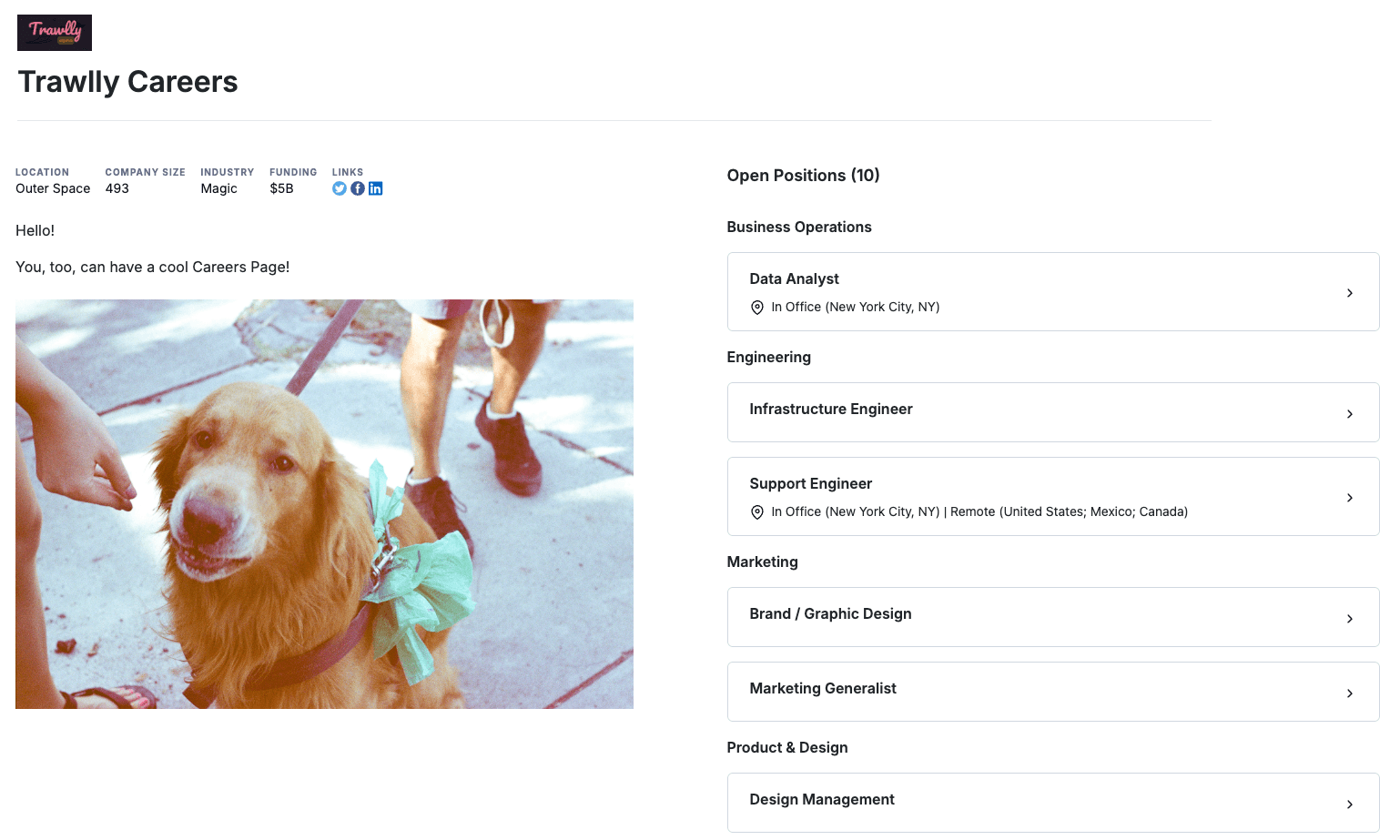The width and height of the screenshot is (1400, 840).
Task: Open the LinkedIn social link icon
Action: point(375,188)
